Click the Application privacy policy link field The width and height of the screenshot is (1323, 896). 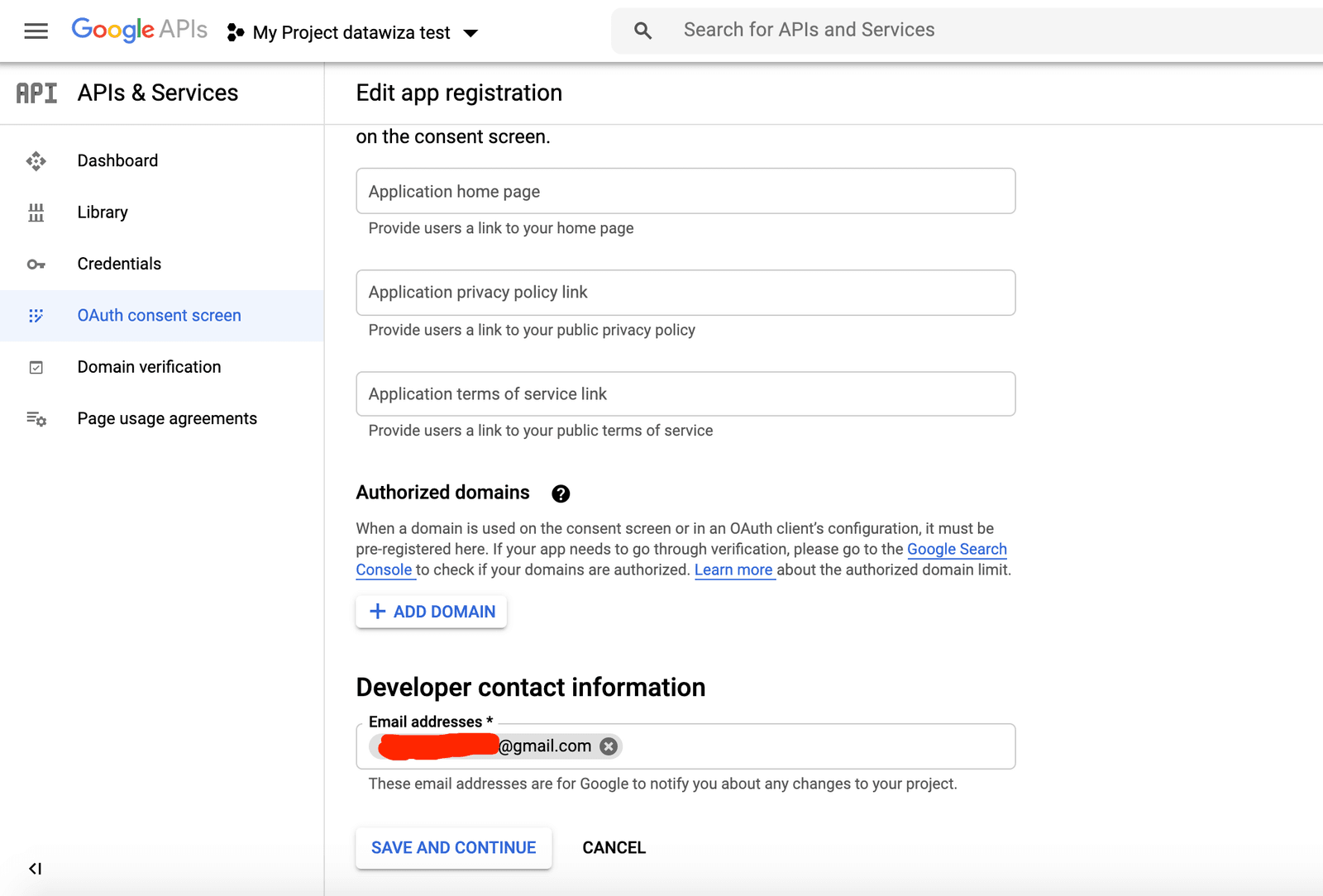(x=685, y=293)
